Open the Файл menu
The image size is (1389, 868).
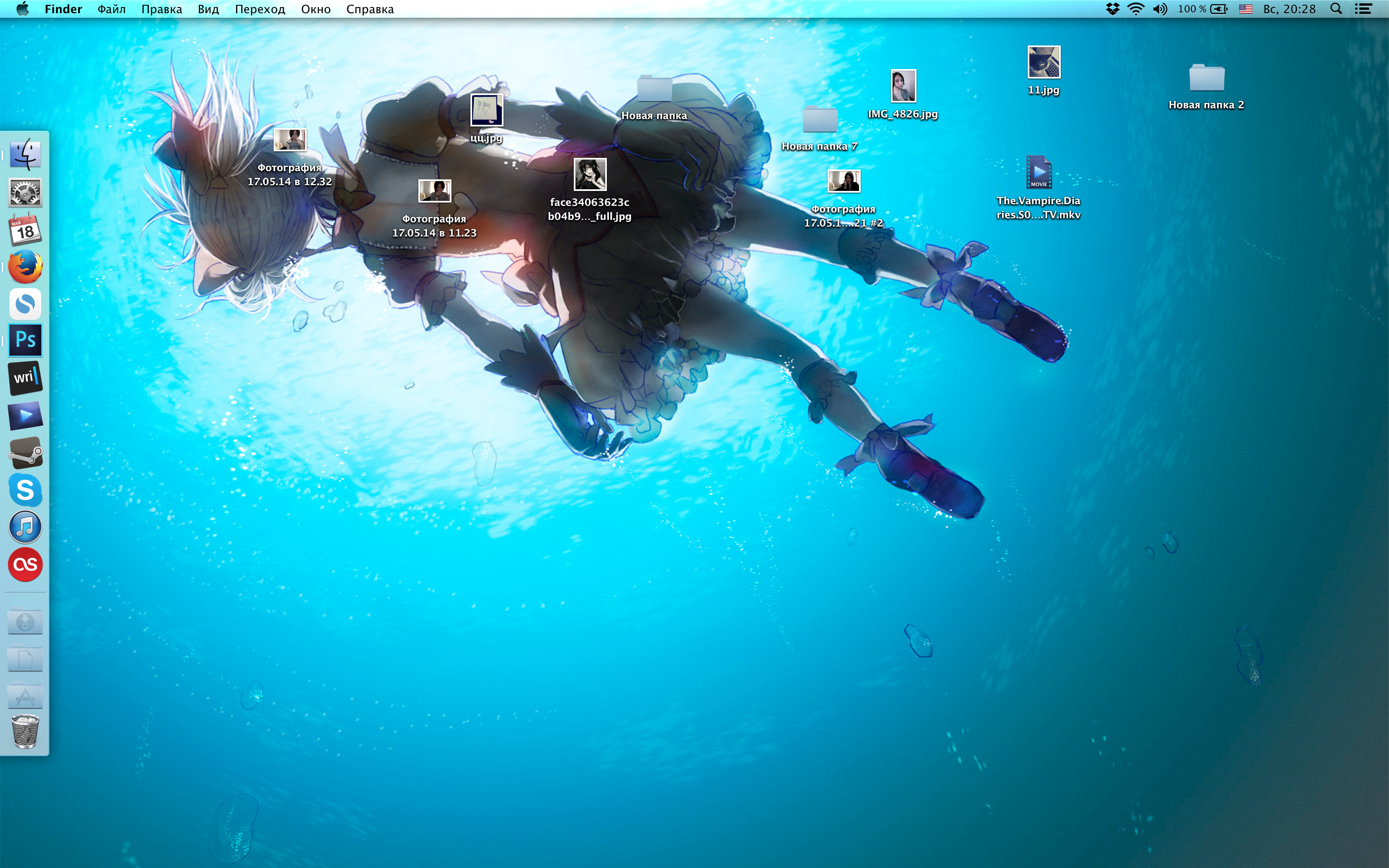[111, 9]
